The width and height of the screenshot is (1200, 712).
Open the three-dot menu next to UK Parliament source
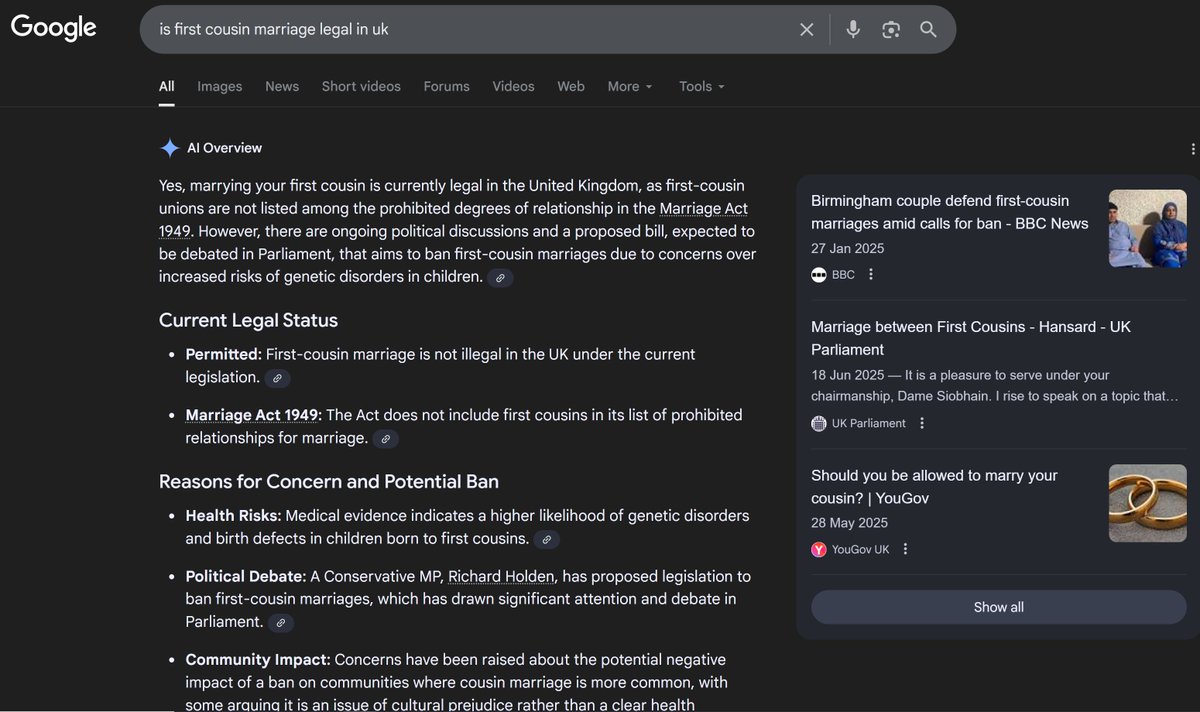pos(922,423)
